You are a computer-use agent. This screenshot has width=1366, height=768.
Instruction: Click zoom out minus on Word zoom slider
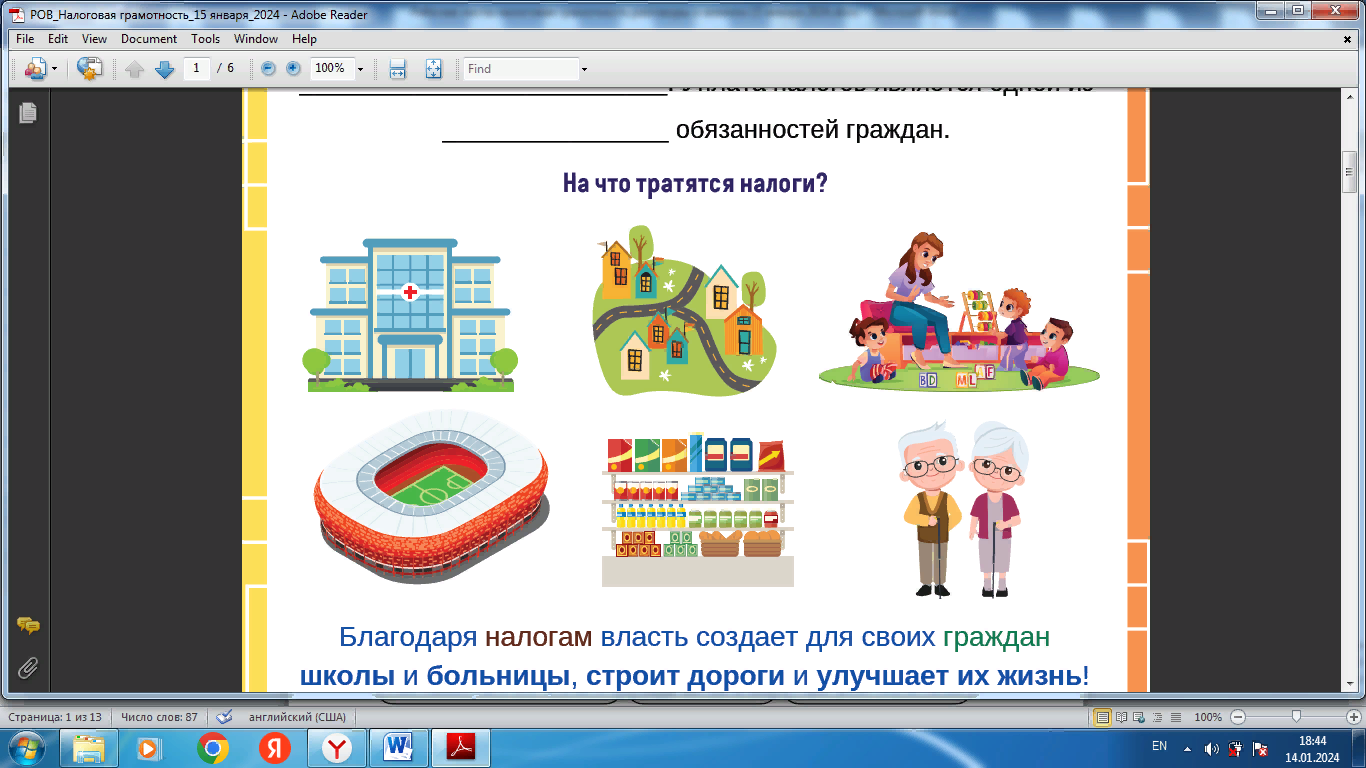1238,717
